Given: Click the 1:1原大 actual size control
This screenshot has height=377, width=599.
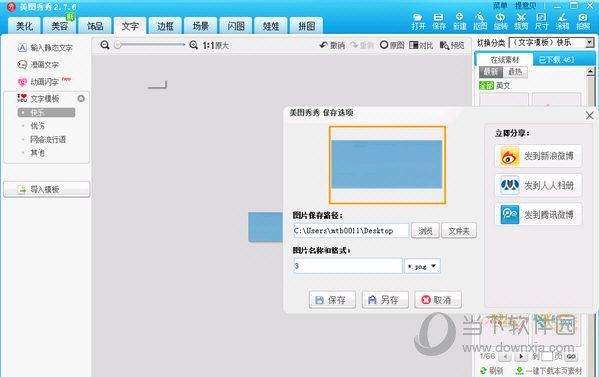Looking at the screenshot, I should click(215, 45).
